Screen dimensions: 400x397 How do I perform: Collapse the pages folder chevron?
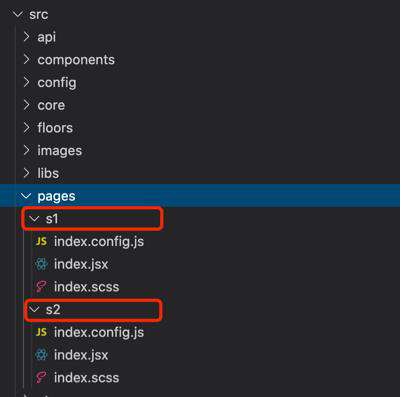pyautogui.click(x=26, y=196)
